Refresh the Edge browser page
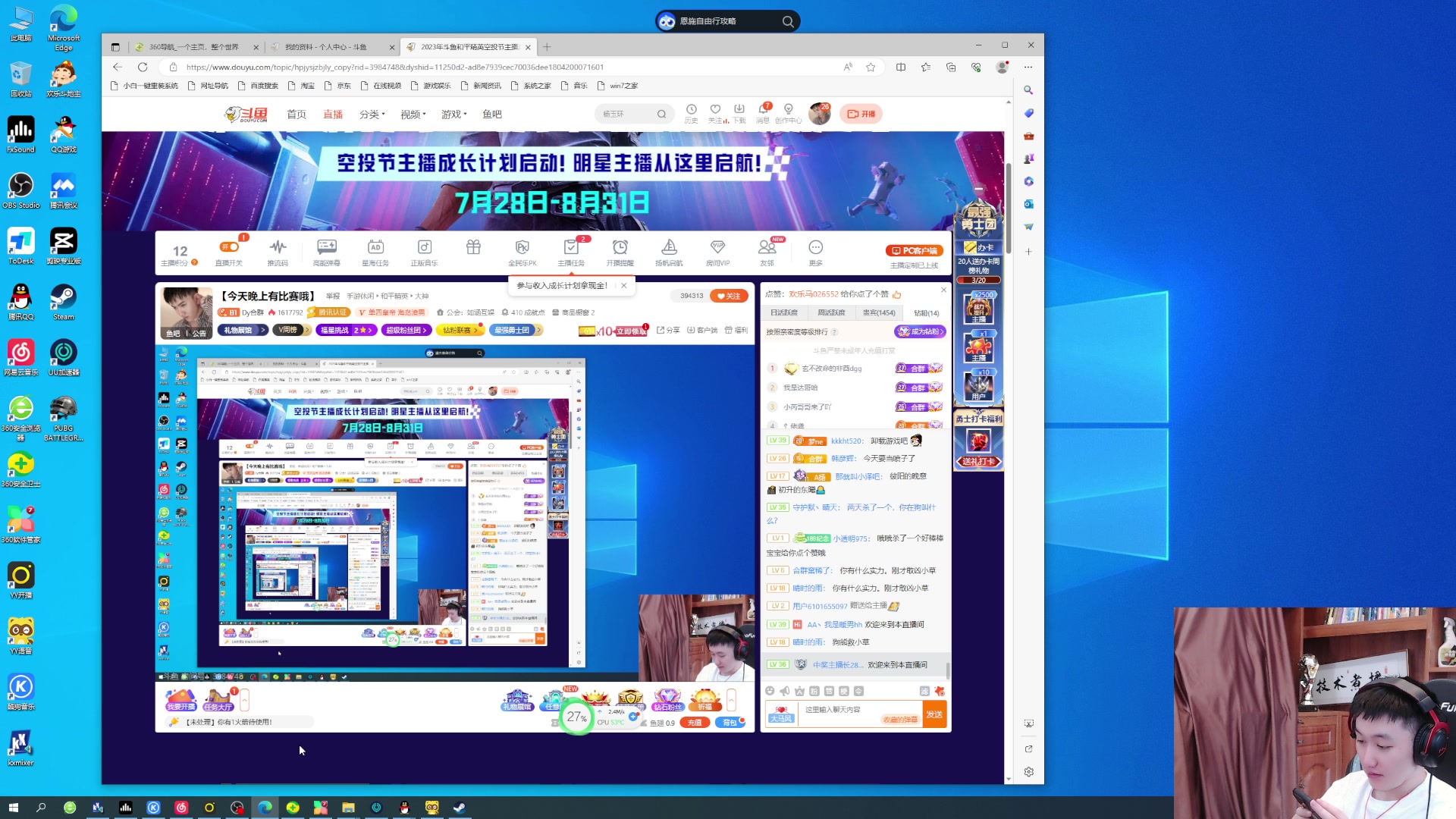Image resolution: width=1456 pixels, height=819 pixels. [x=142, y=67]
